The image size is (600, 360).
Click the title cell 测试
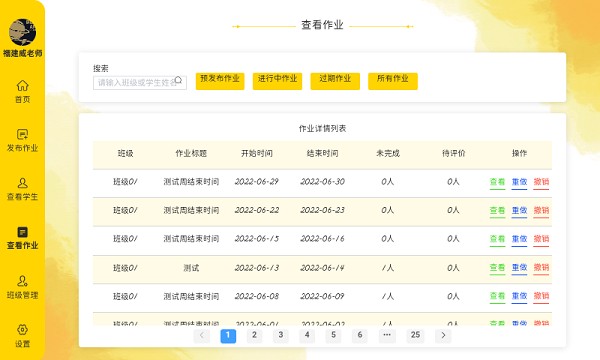[191, 268]
